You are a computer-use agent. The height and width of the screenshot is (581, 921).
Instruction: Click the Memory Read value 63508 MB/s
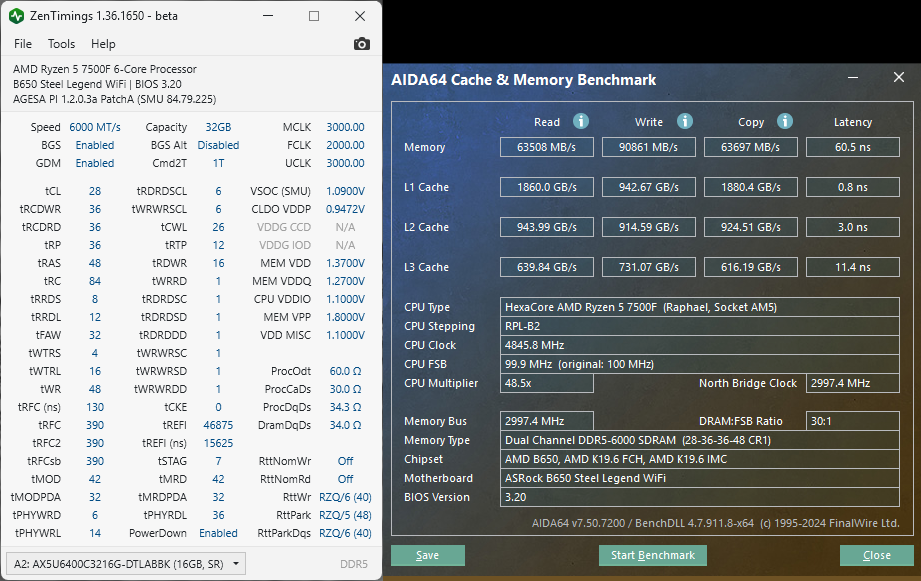tap(547, 147)
